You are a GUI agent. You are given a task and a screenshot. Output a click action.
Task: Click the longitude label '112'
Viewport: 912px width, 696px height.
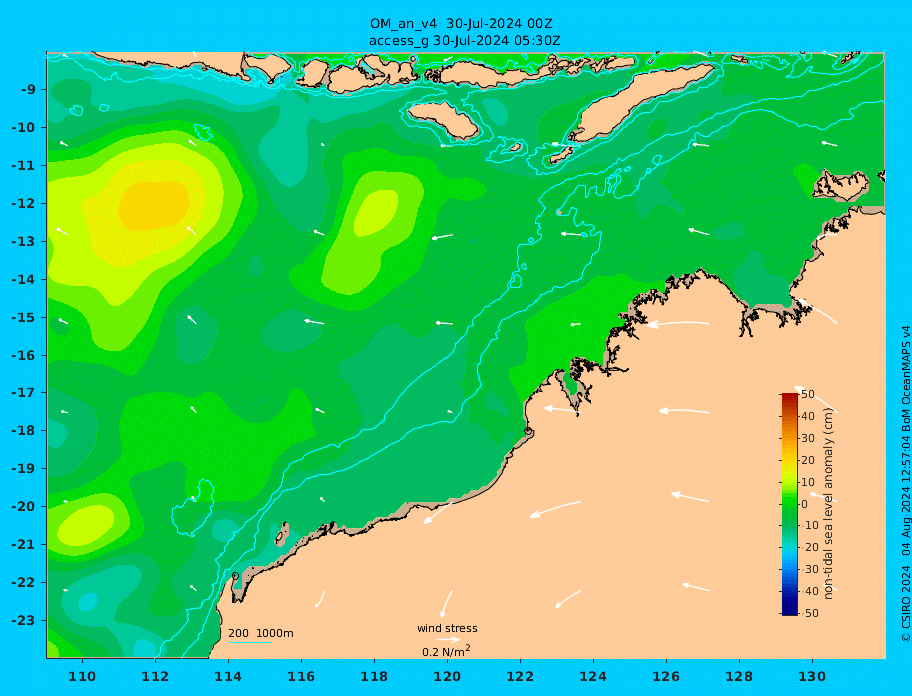tap(155, 676)
